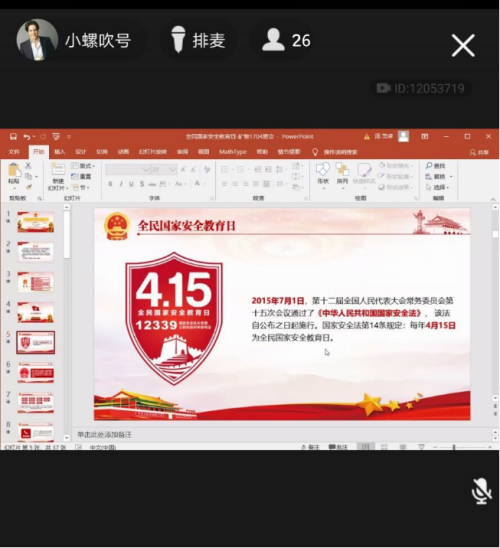Expand the quick access toolbar customize arrow

point(69,137)
